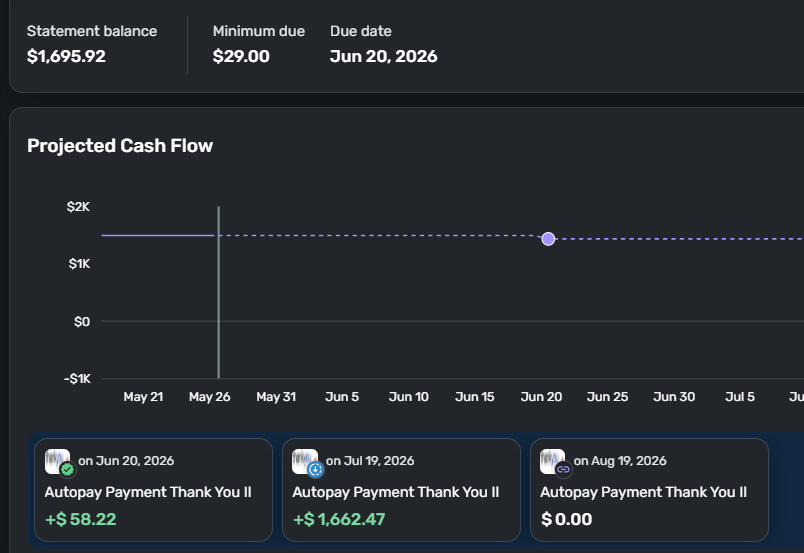The height and width of the screenshot is (553, 804).
Task: Click the account thumbnail on Aug 19 payment
Action: coord(552,461)
